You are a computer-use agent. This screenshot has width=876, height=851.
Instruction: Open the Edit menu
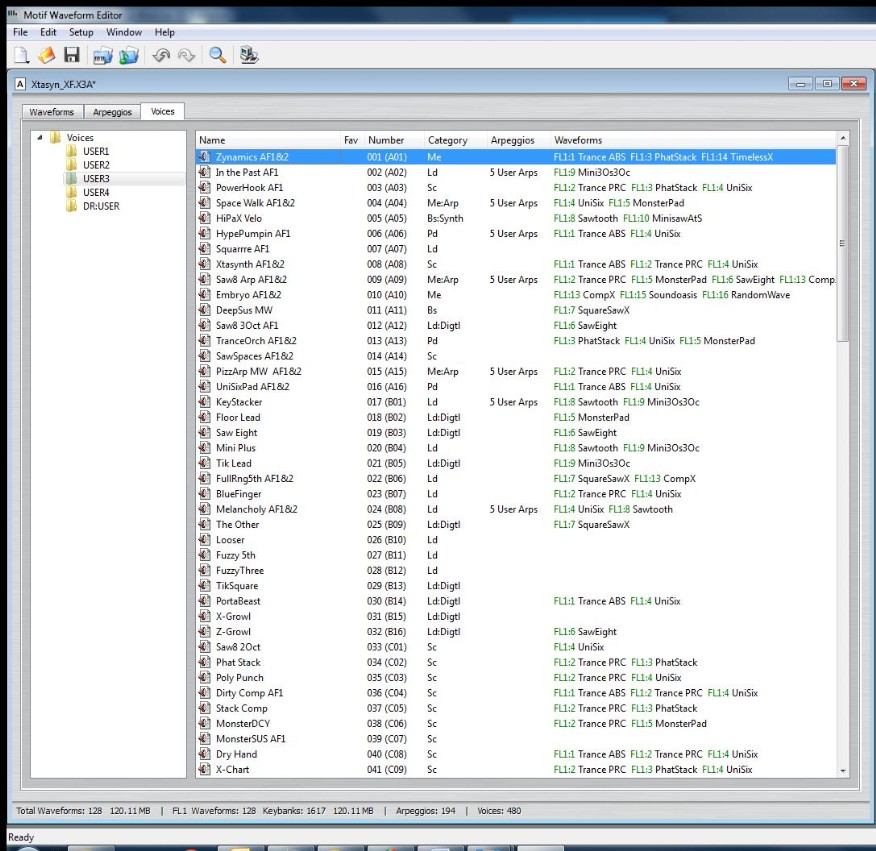(x=48, y=32)
